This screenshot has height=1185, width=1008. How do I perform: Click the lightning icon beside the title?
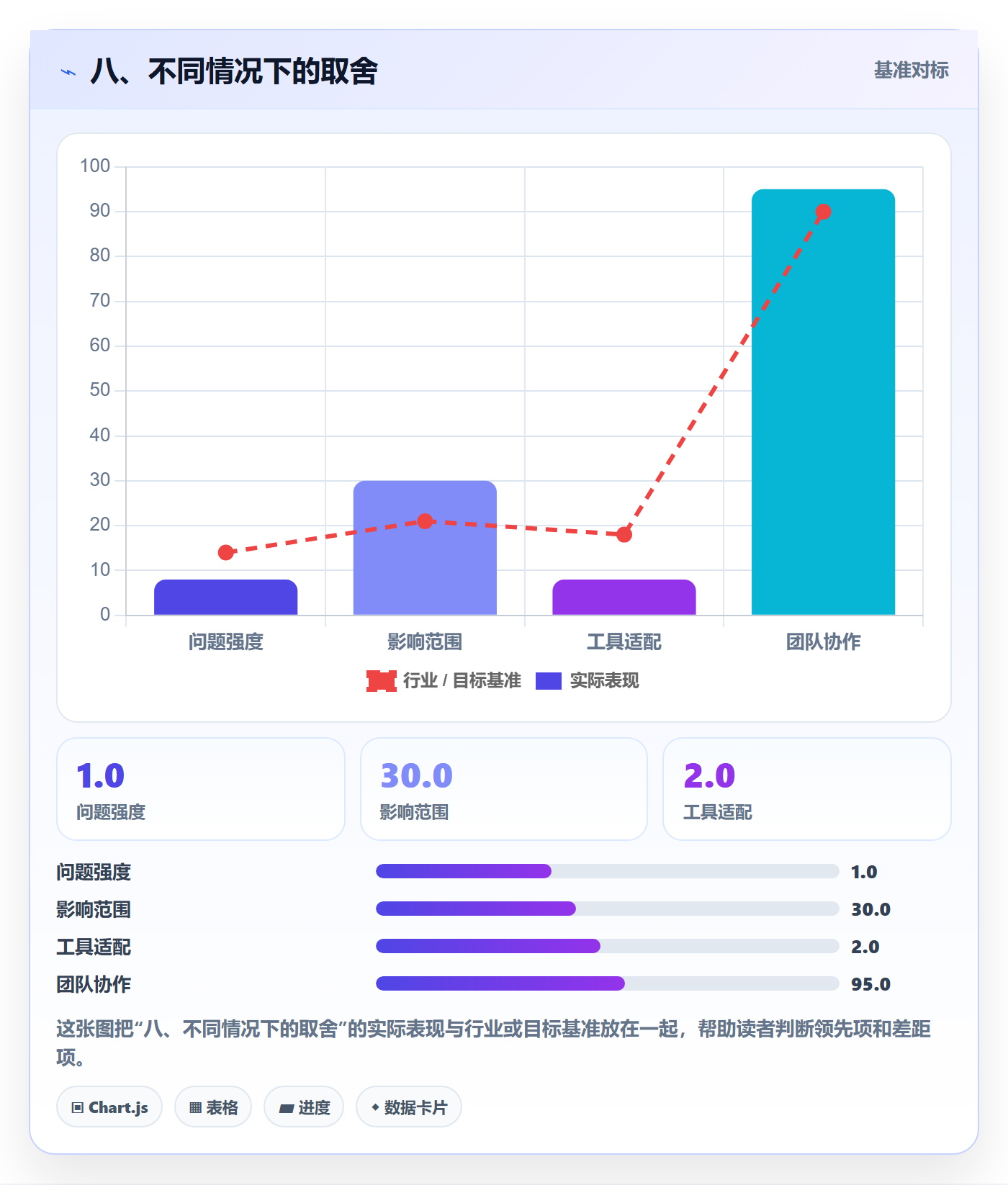pos(68,72)
